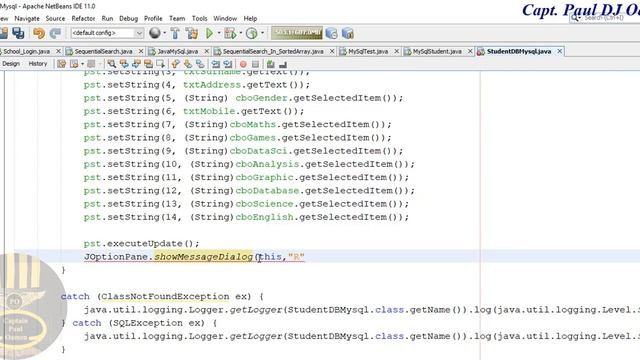Click in the Search (Ctrl+I) field
Image resolution: width=640 pixels, height=360 pixels.
604,18
